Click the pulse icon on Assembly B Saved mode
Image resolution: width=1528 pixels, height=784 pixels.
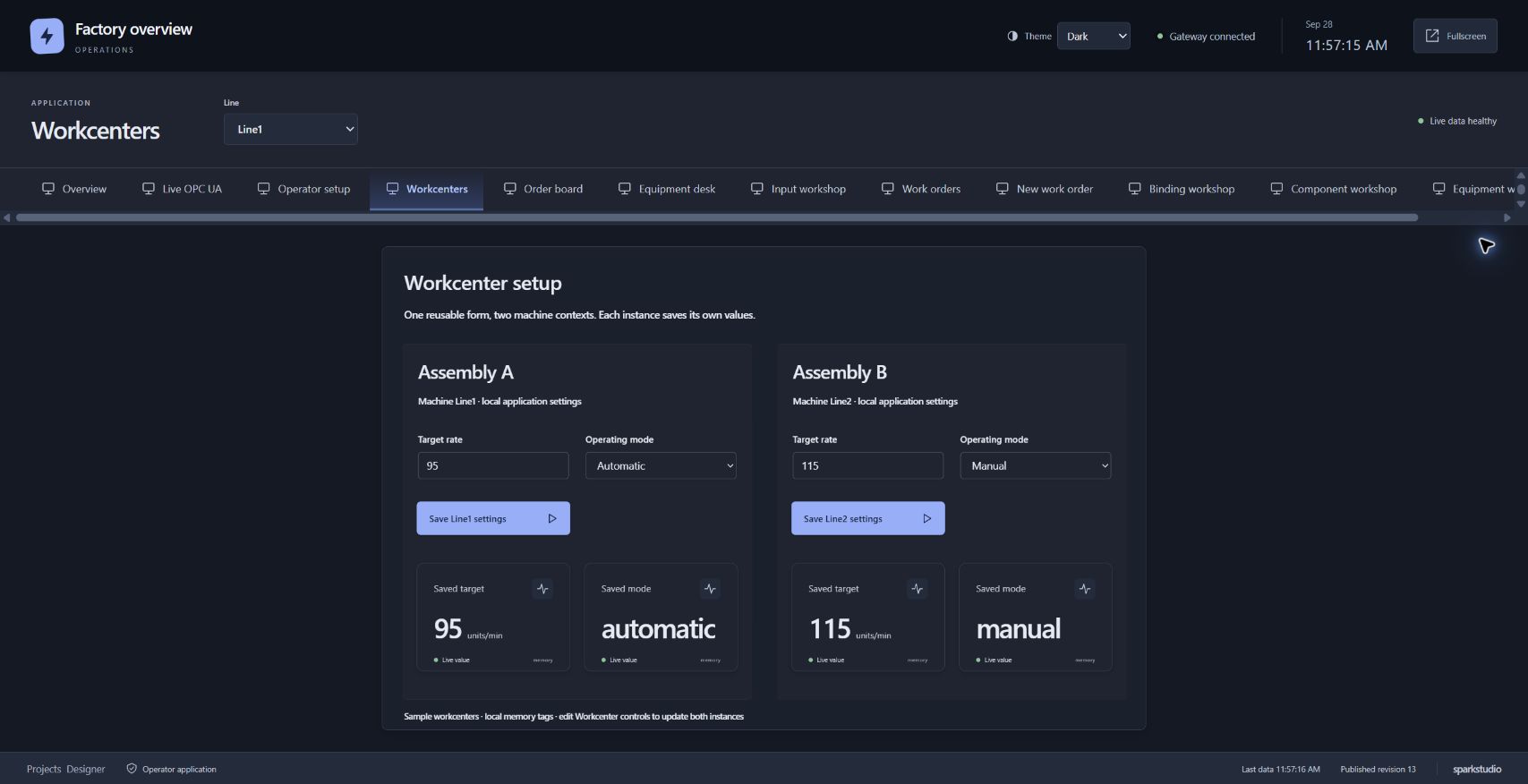[x=1085, y=589]
